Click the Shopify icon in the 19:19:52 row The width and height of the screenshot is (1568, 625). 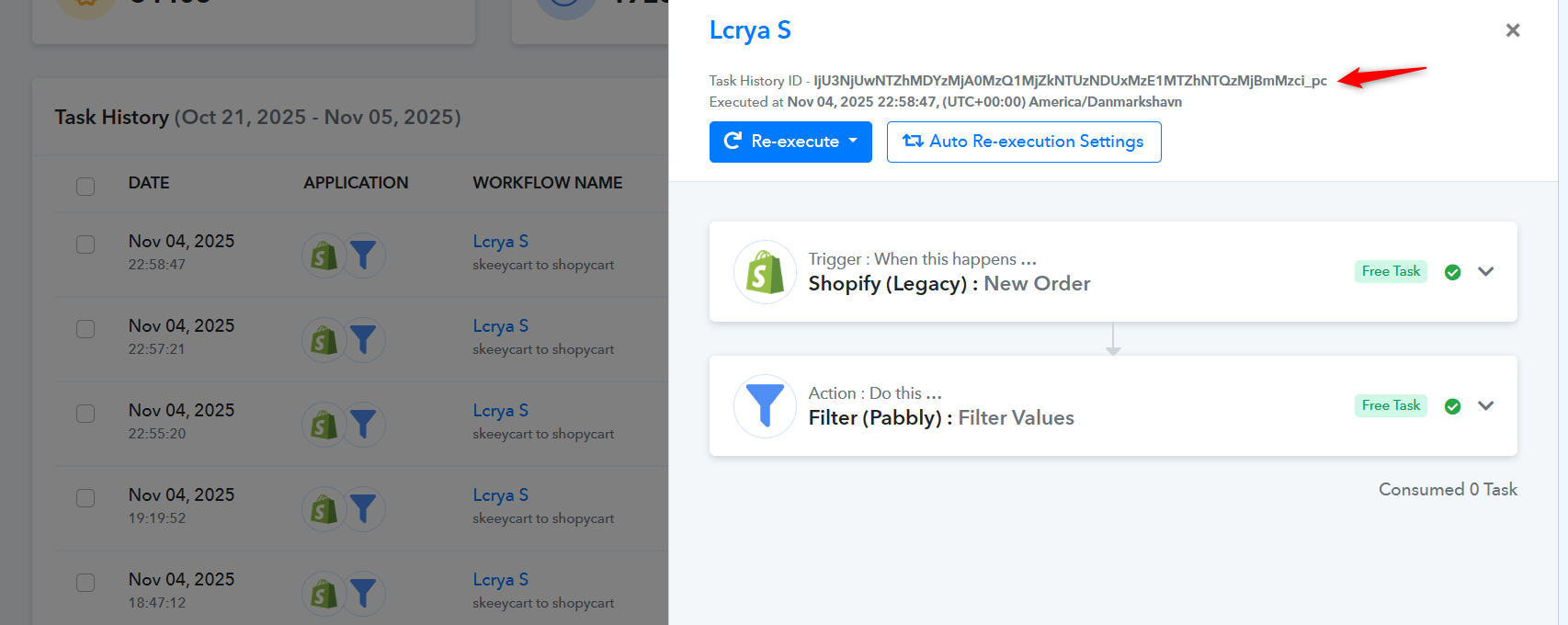pos(324,509)
